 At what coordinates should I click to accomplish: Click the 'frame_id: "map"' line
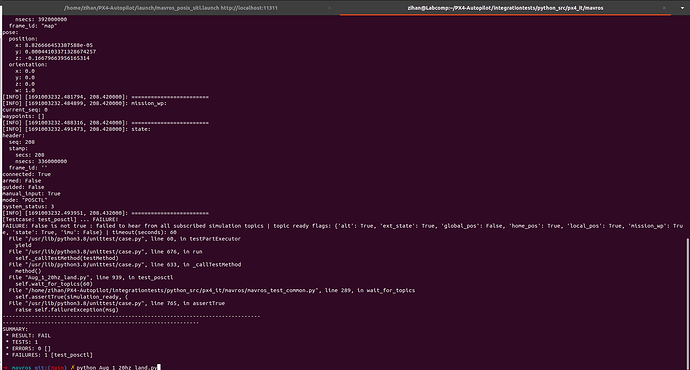(33, 26)
